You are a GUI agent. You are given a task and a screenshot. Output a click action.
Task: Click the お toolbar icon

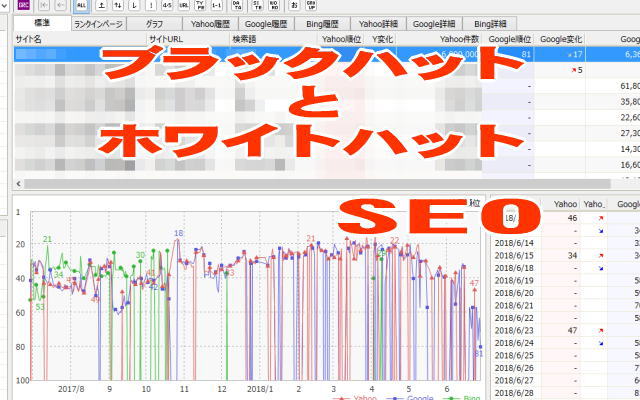pyautogui.click(x=294, y=5)
